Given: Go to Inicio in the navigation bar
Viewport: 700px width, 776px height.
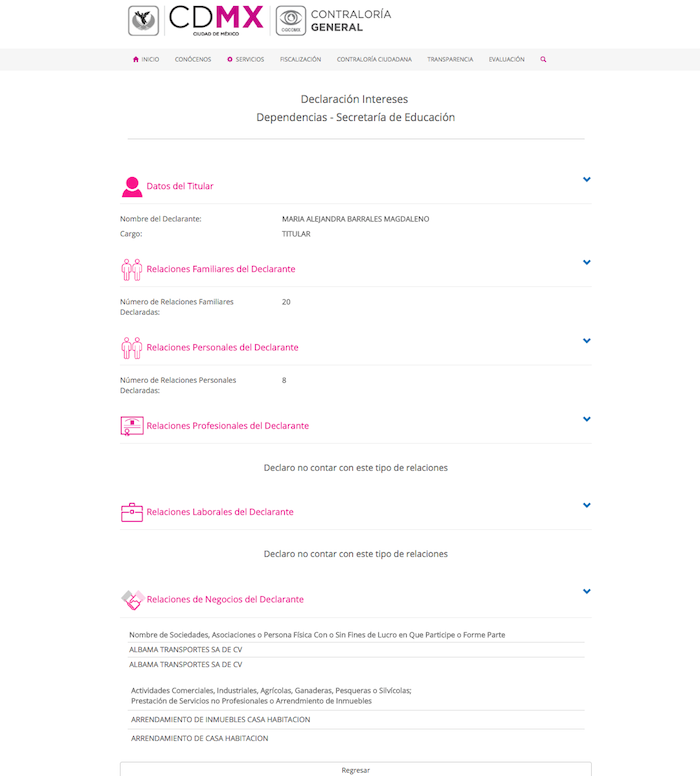Looking at the screenshot, I should pyautogui.click(x=146, y=60).
